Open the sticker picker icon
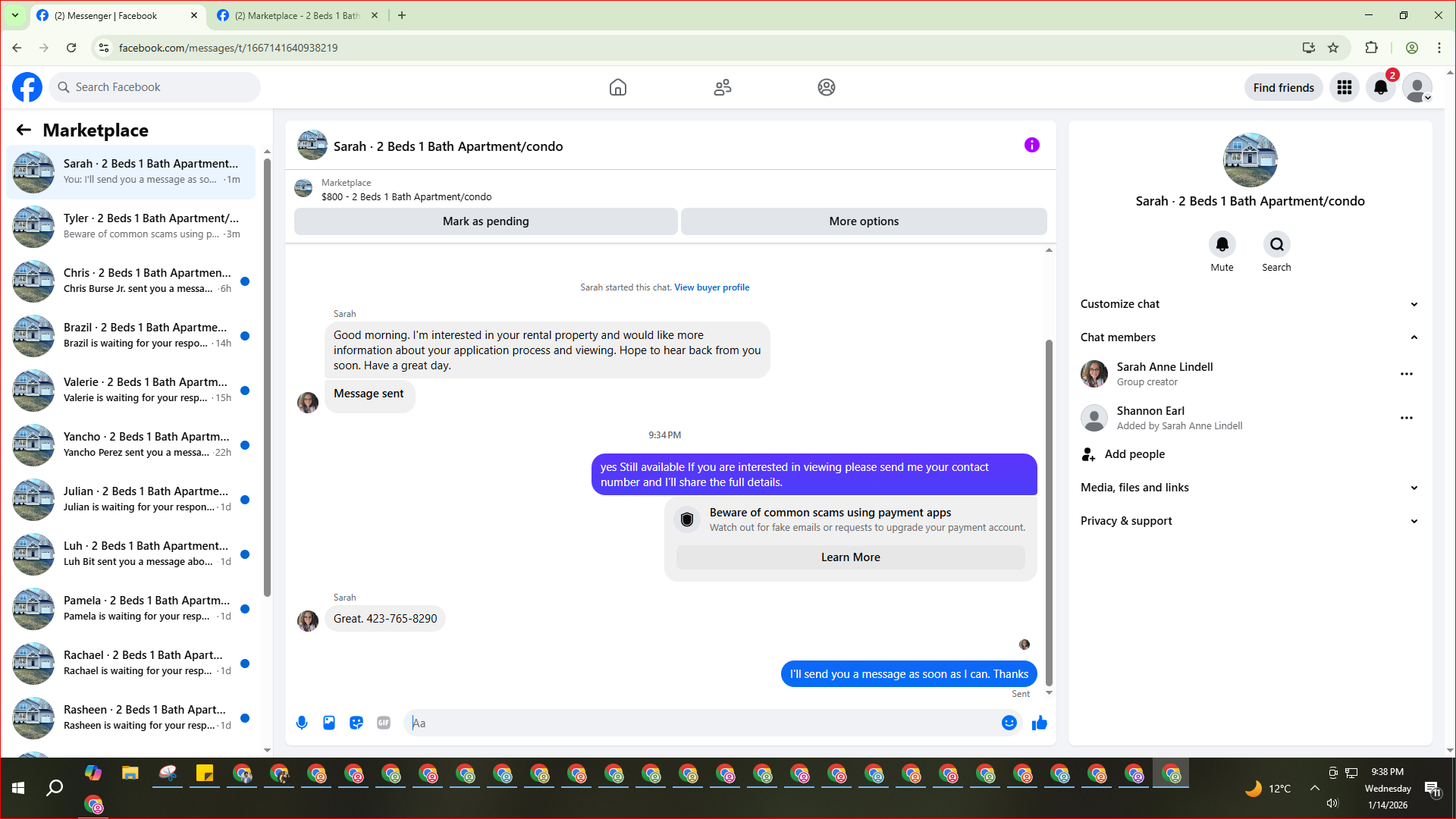1456x819 pixels. coord(356,723)
